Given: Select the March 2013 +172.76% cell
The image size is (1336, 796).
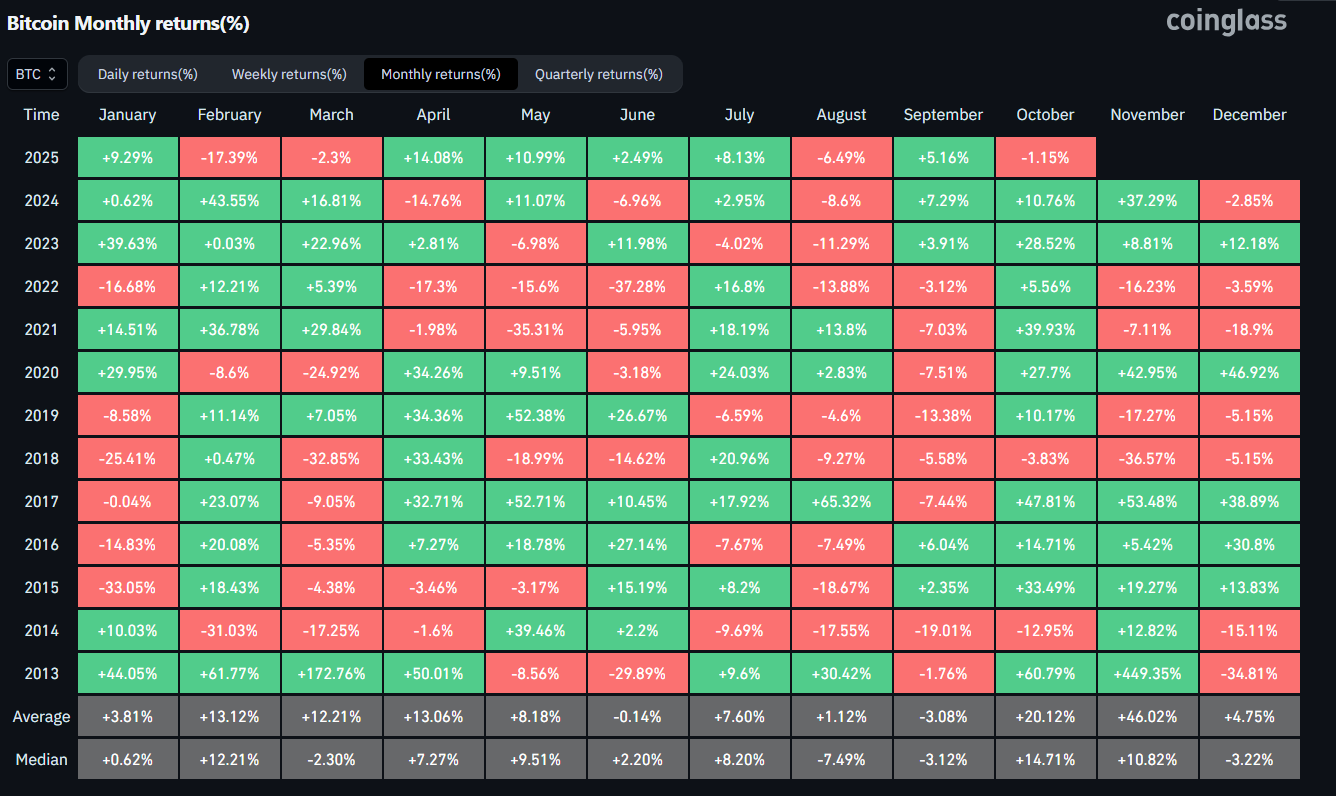Looking at the screenshot, I should [331, 673].
